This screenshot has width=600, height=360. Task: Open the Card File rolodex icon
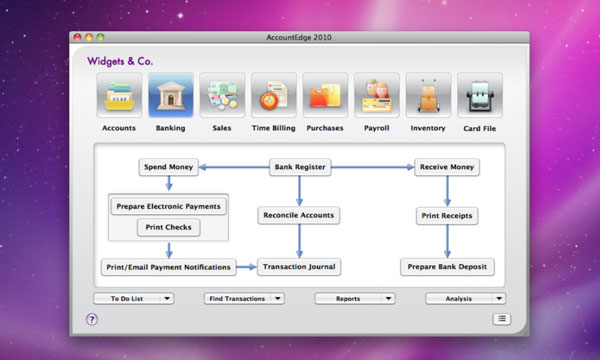[x=479, y=95]
